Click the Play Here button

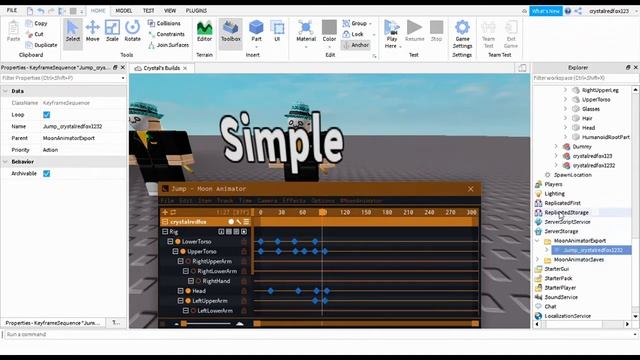click(x=392, y=33)
